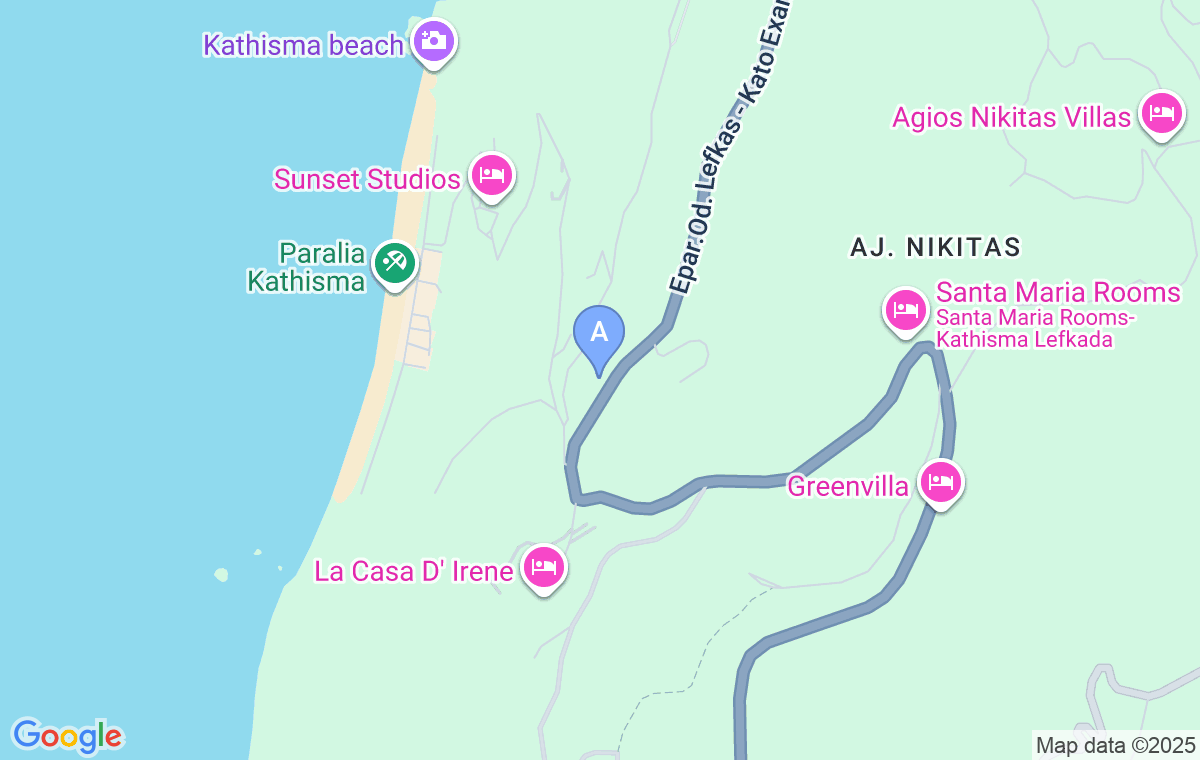
Task: Open the Google logo link
Action: [x=67, y=736]
